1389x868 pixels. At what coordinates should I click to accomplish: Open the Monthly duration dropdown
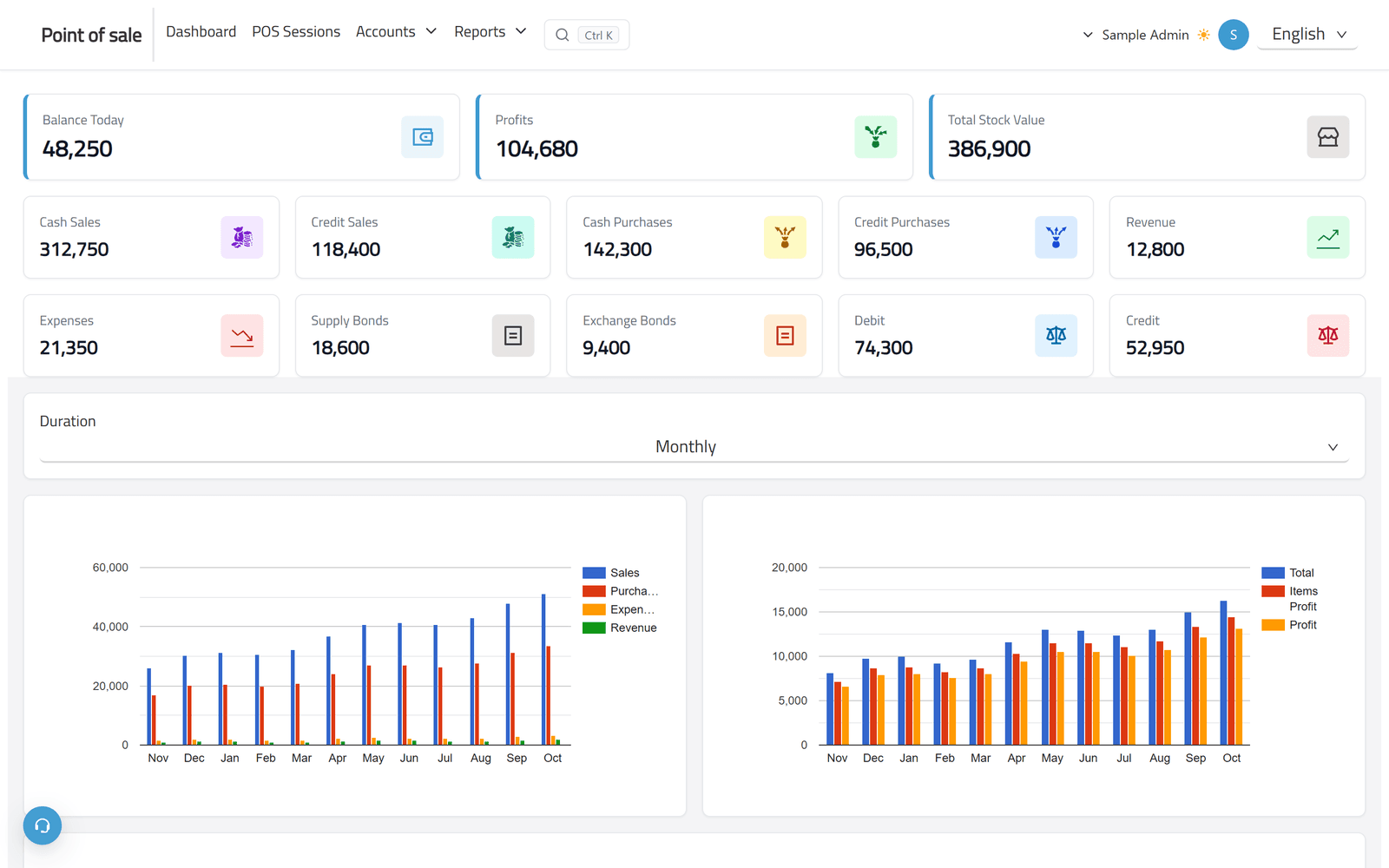(x=694, y=447)
